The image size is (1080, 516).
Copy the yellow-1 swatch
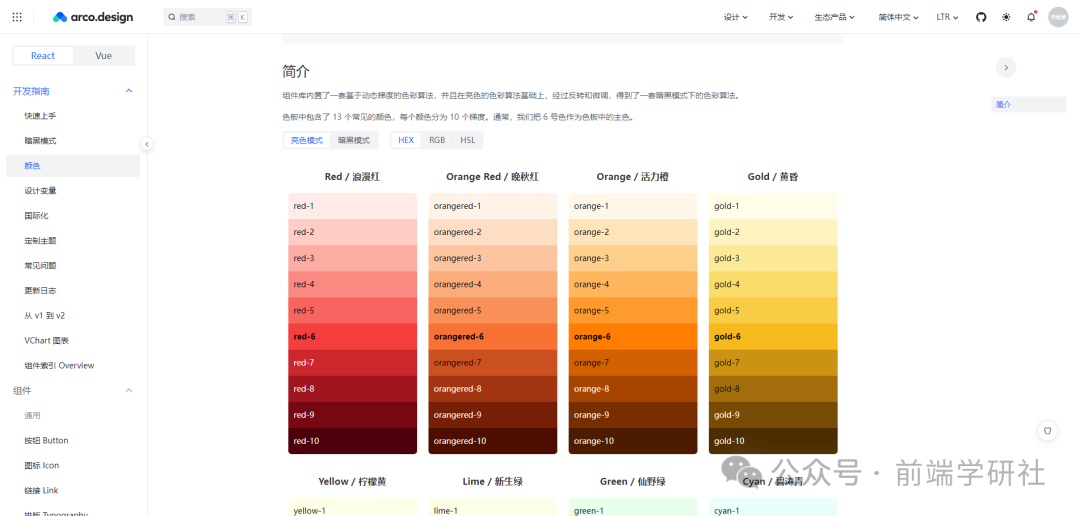coord(353,507)
